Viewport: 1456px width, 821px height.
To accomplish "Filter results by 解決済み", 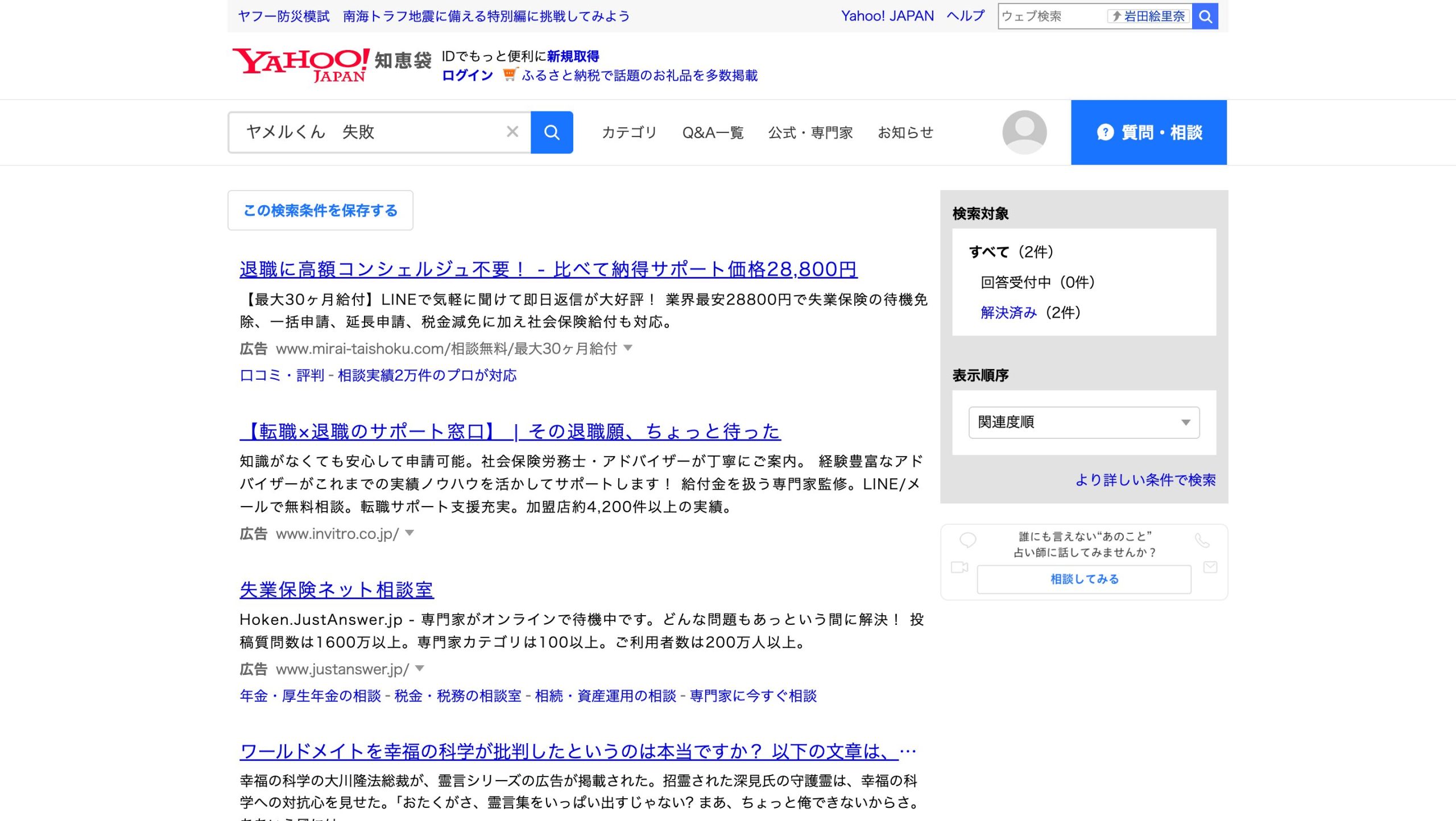I will coord(1008,313).
